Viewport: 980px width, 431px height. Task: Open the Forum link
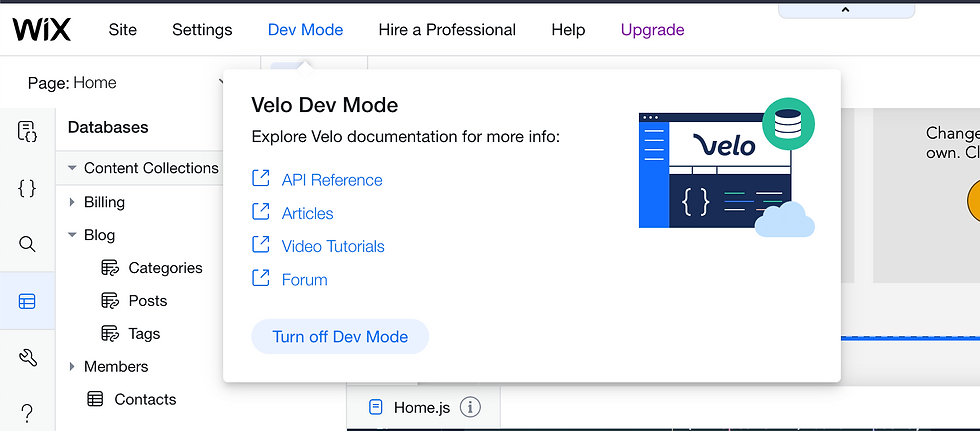click(304, 279)
